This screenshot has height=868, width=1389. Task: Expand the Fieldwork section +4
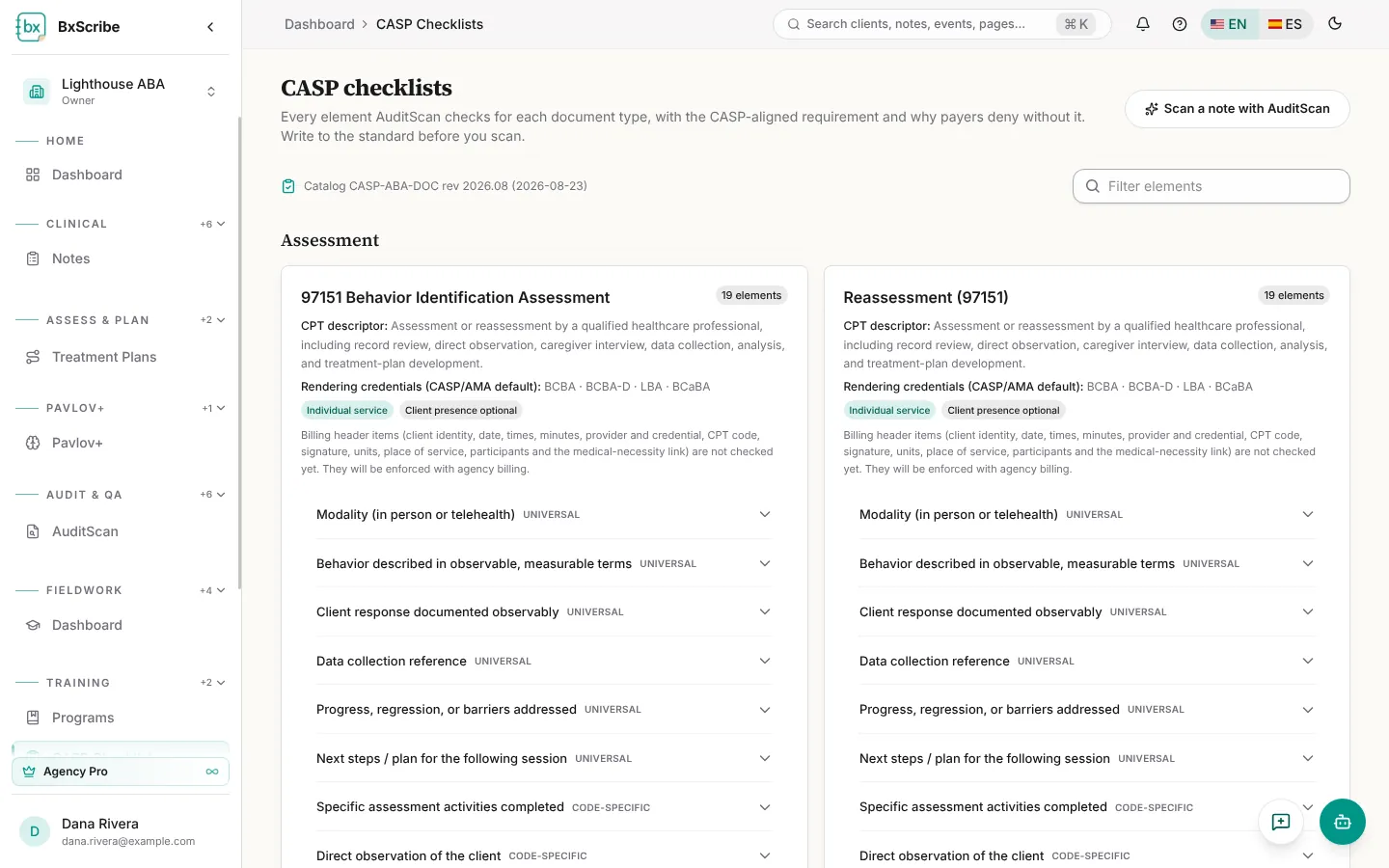(x=212, y=590)
